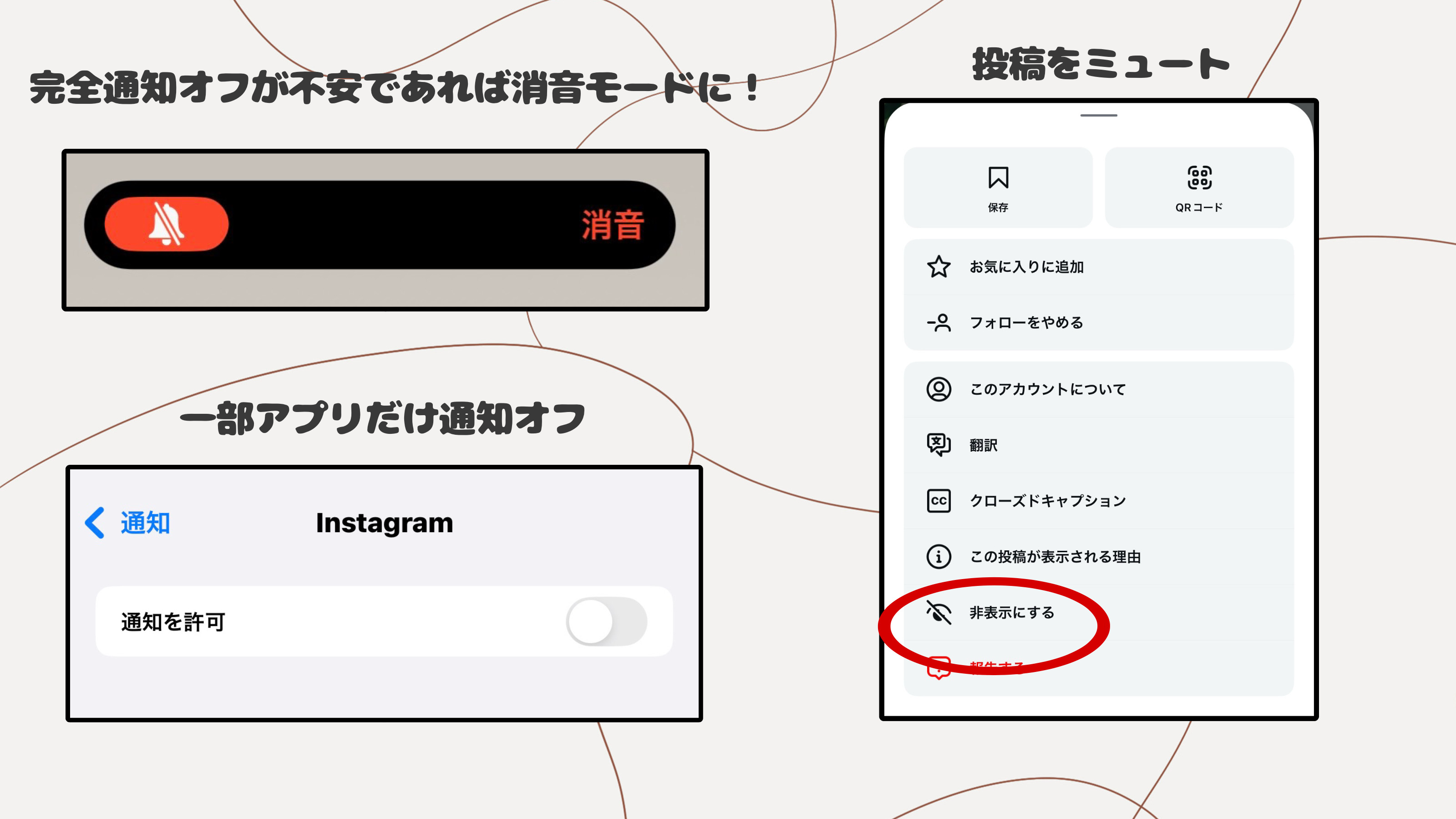The image size is (1456, 819).
Task: Tap the red silent mode bell toggle
Action: [167, 224]
